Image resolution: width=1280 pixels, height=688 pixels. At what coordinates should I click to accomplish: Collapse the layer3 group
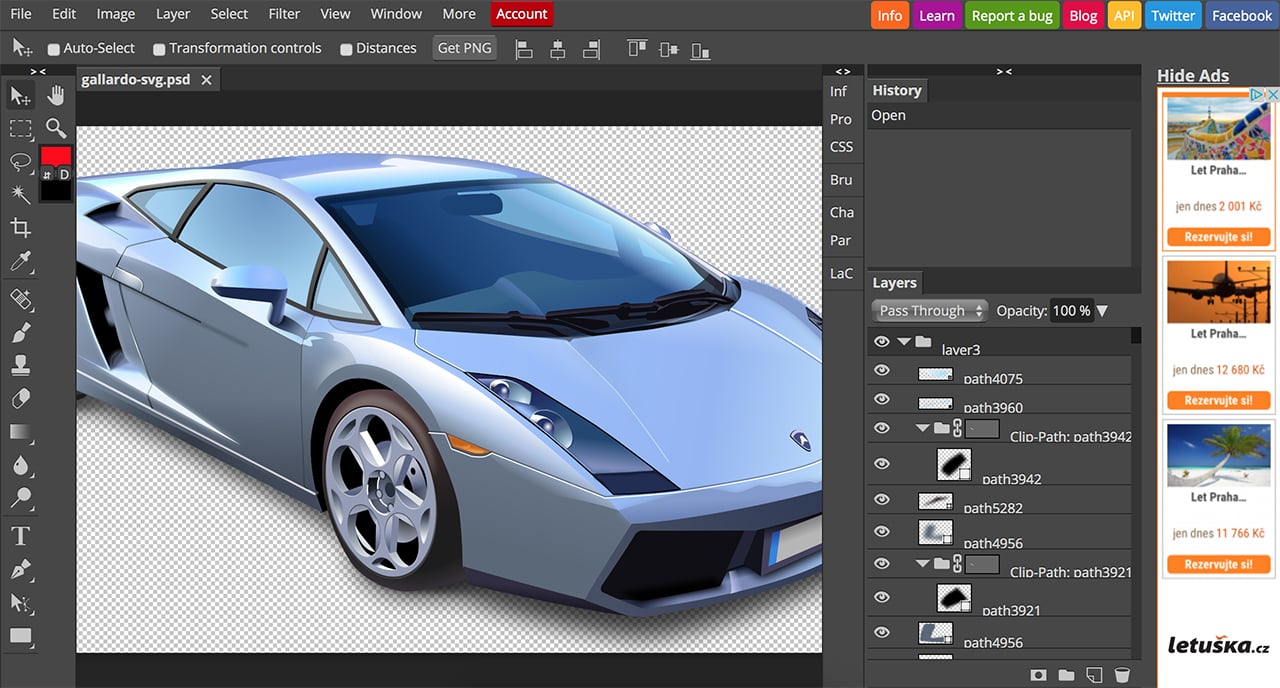(903, 341)
